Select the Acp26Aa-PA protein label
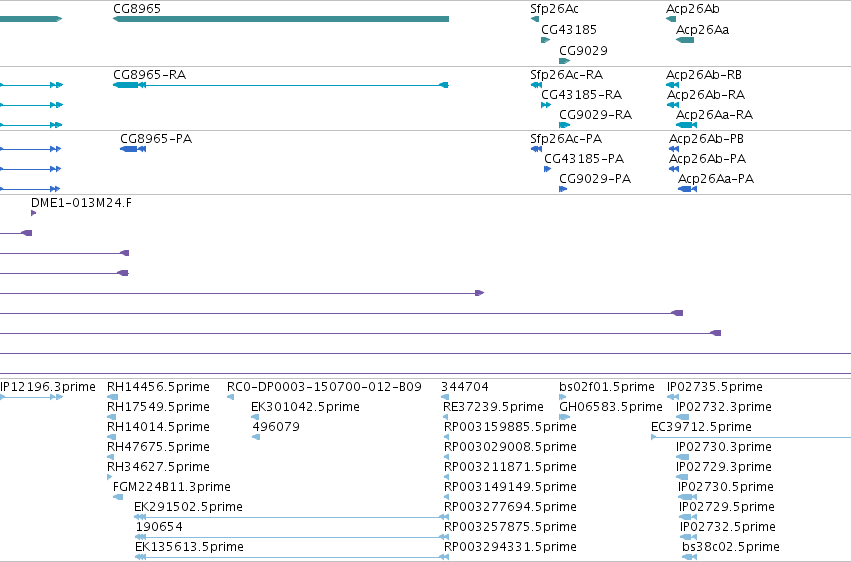This screenshot has height=562, width=851. tap(716, 179)
